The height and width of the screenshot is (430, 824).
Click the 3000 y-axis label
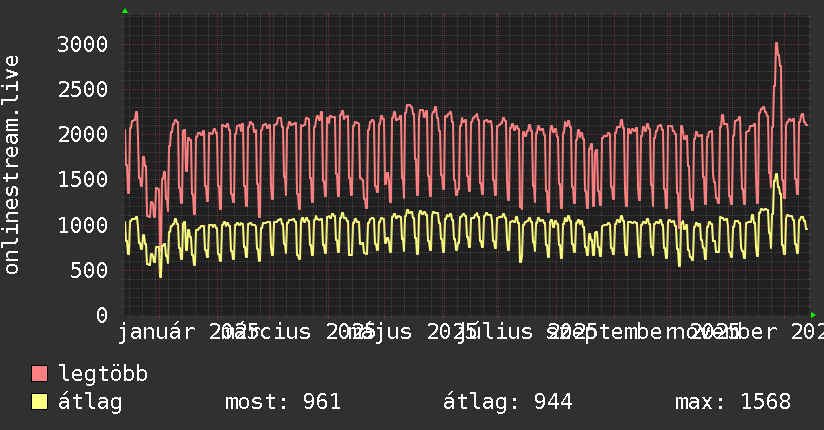click(83, 44)
